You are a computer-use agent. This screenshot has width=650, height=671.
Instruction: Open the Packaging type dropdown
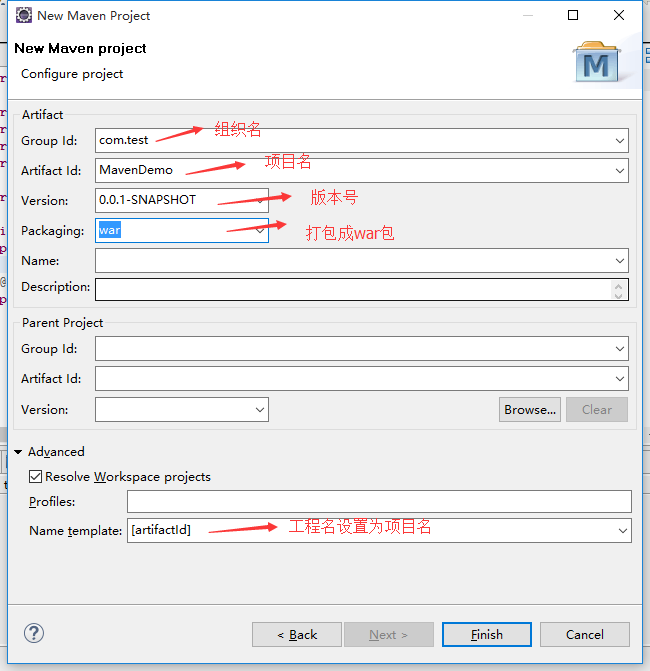coord(260,231)
